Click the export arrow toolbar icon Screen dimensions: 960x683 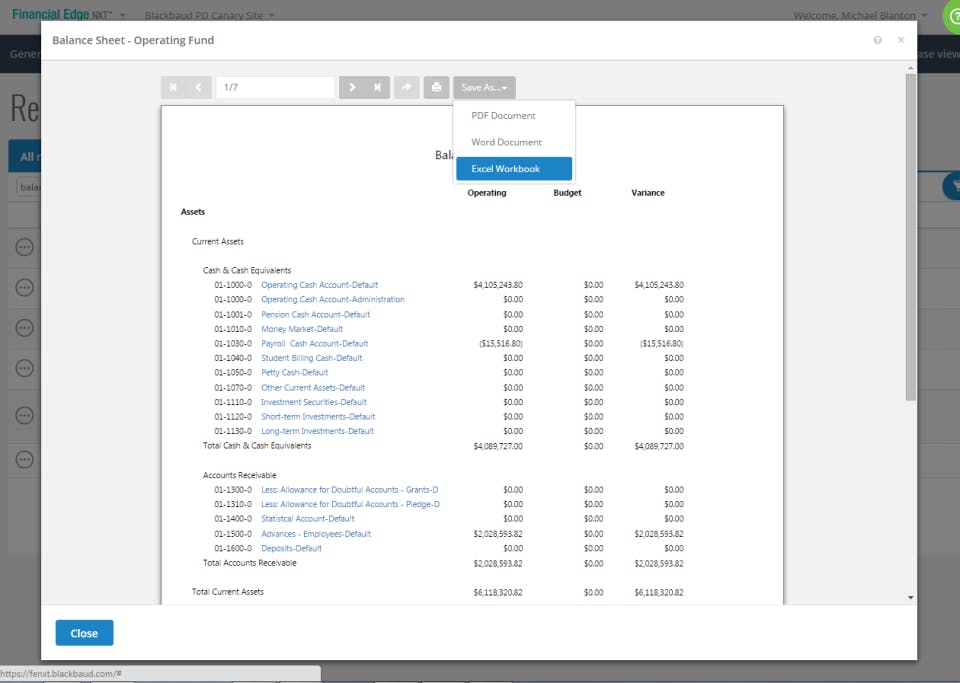click(x=407, y=88)
